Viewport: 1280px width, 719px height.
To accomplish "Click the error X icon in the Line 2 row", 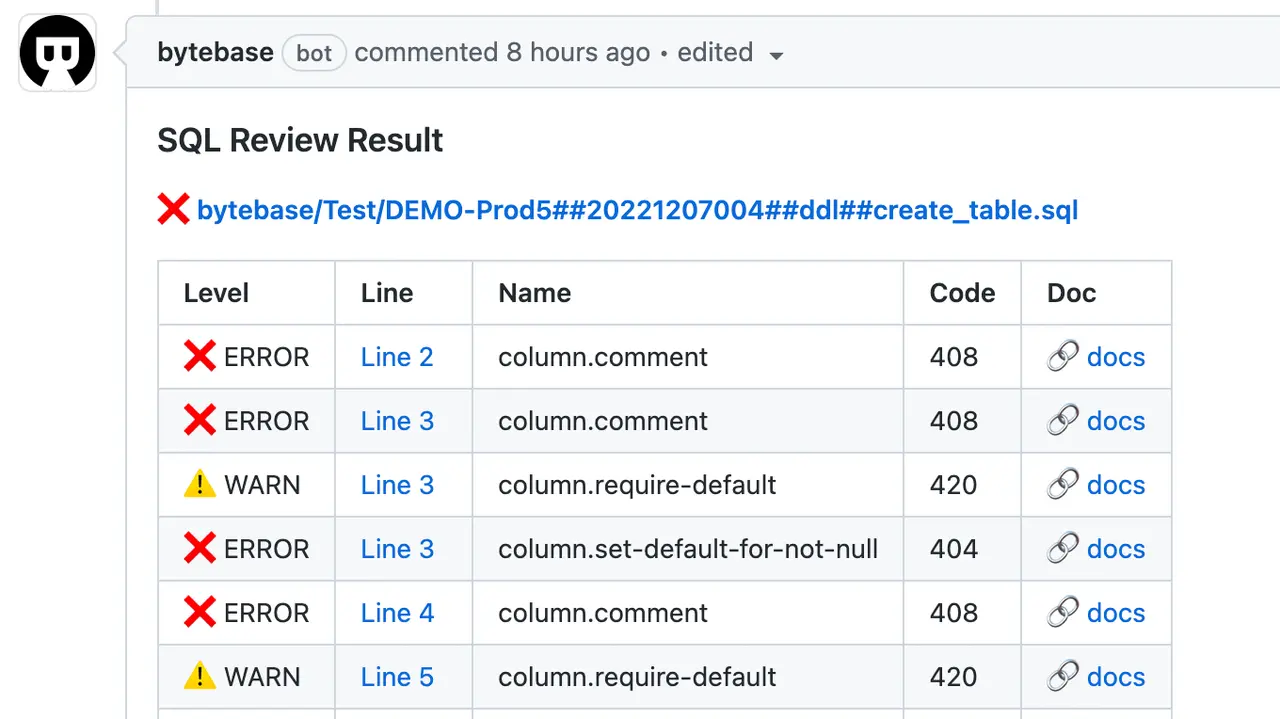I will click(x=200, y=357).
